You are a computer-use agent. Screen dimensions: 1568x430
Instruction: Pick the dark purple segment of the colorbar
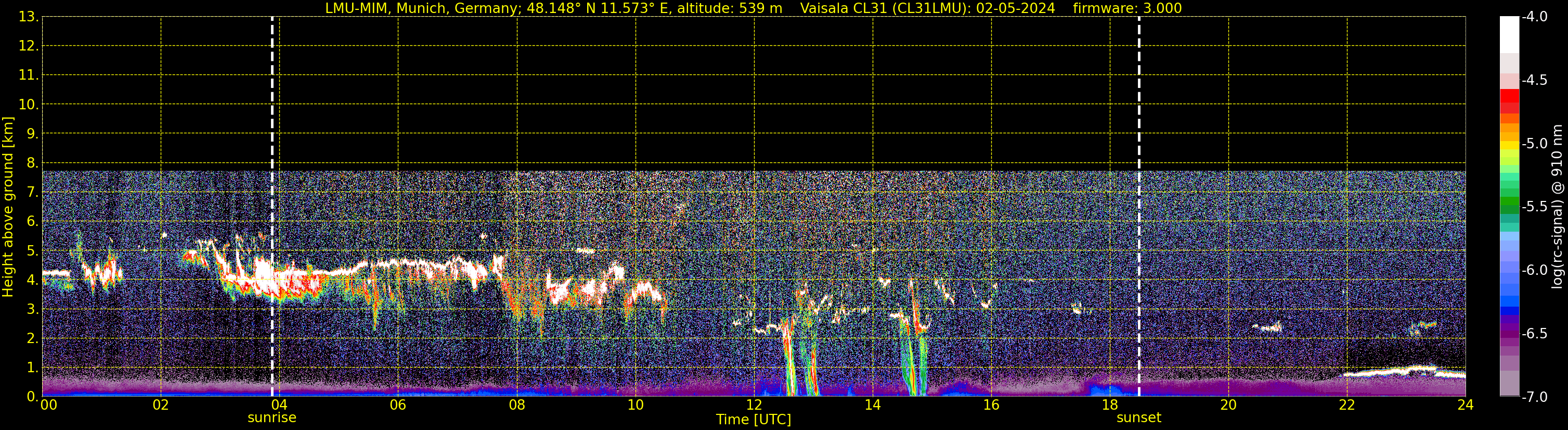click(x=1510, y=333)
